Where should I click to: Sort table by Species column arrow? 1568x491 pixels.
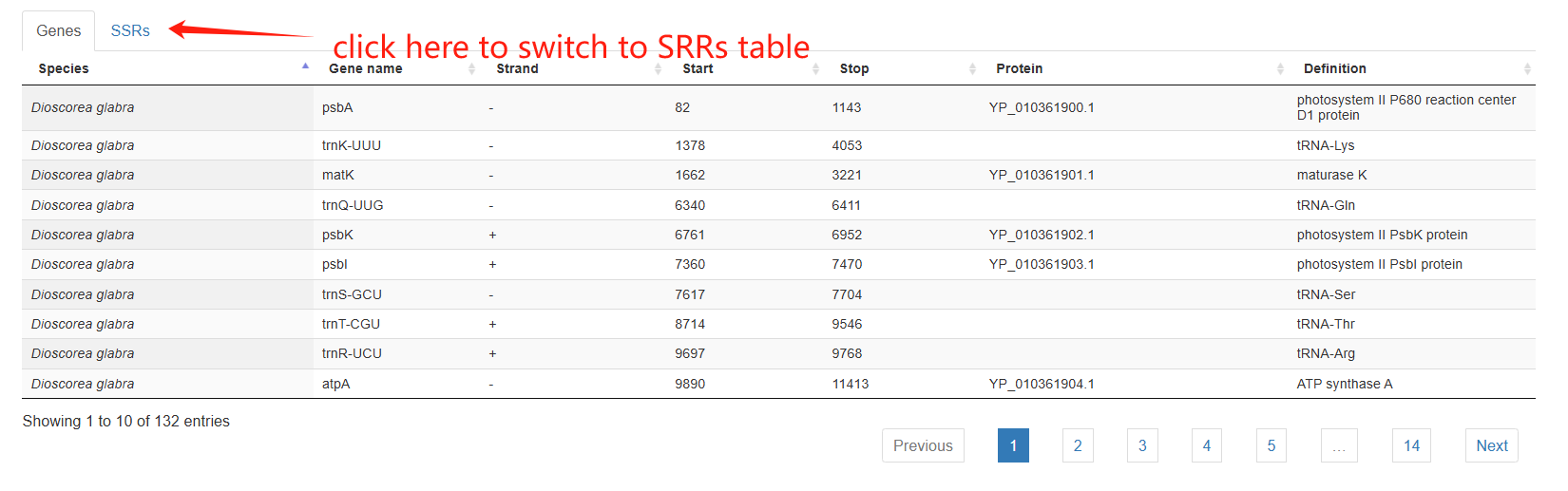pyautogui.click(x=305, y=67)
